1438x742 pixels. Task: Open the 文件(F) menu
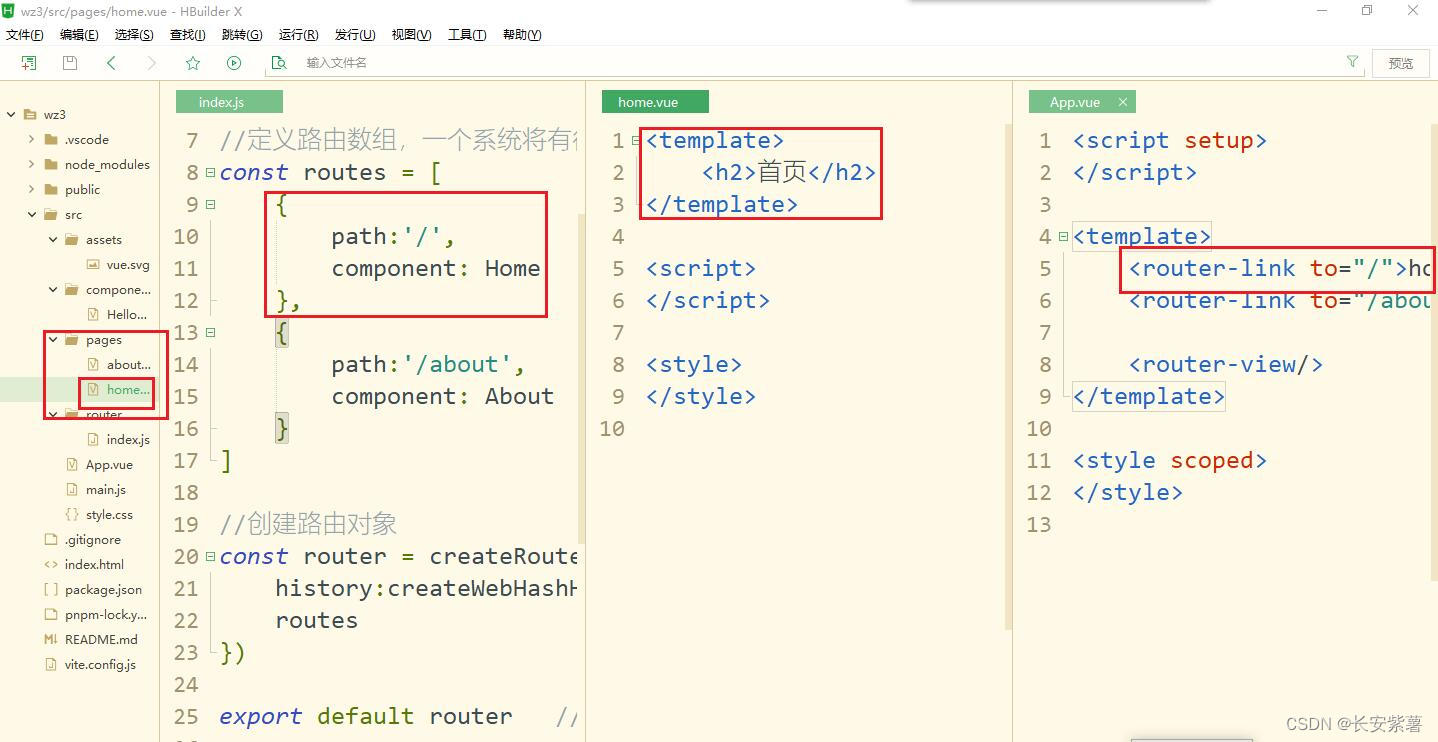pyautogui.click(x=25, y=34)
